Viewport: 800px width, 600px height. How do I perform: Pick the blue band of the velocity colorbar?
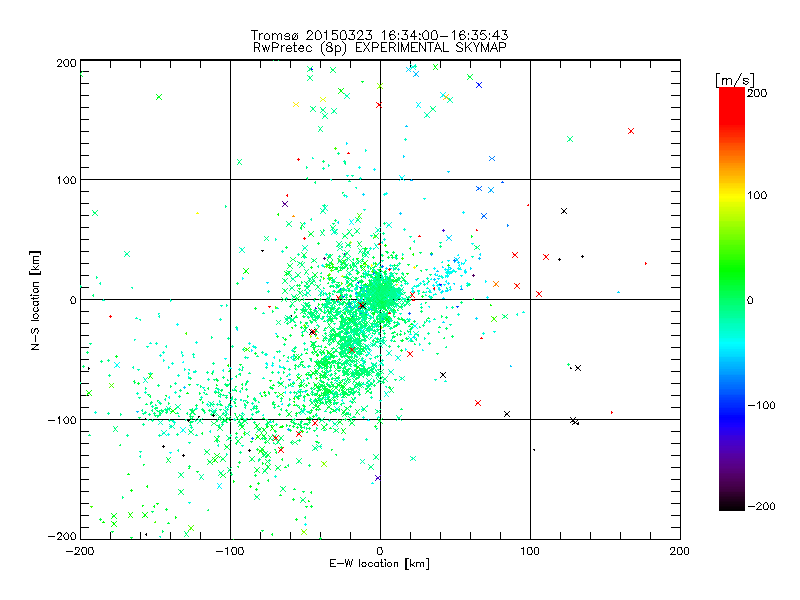(x=732, y=416)
